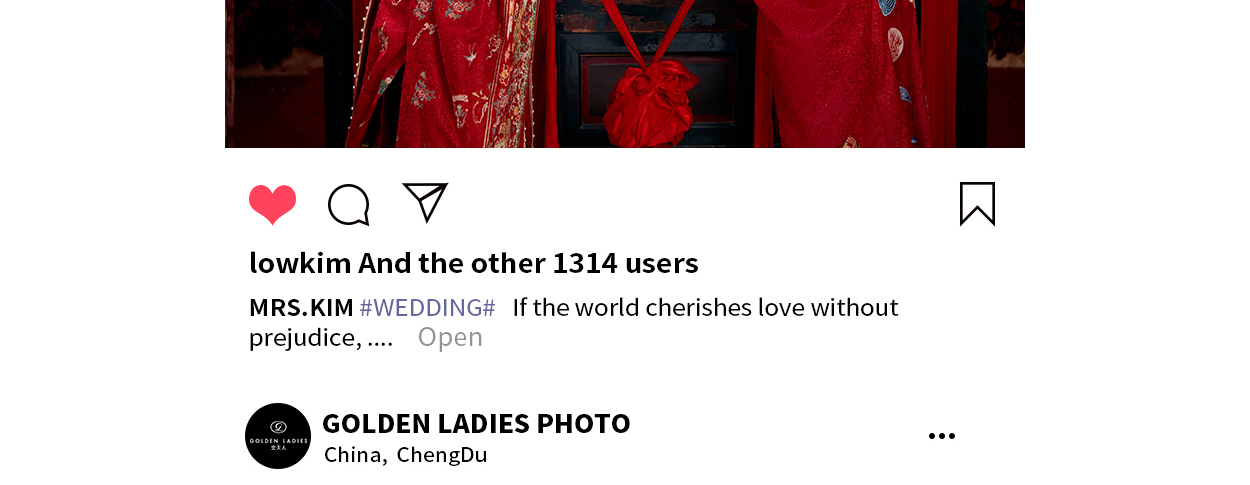Click the word users in likes line
The width and height of the screenshot is (1250, 485).
coord(661,263)
